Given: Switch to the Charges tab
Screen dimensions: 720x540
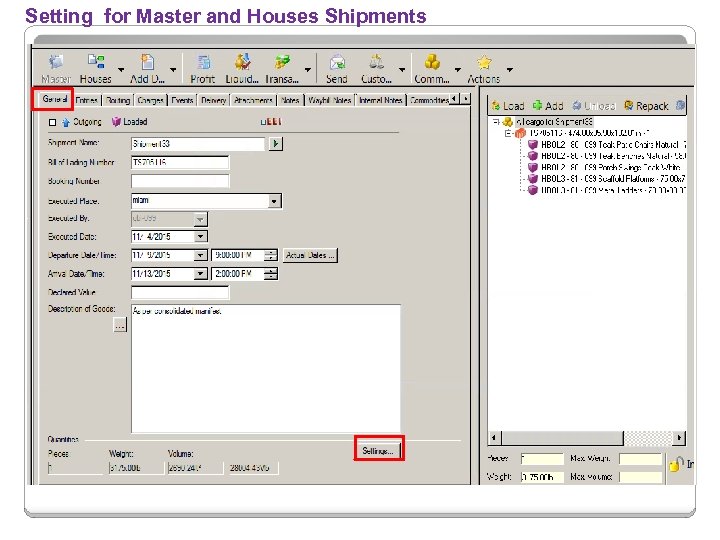Looking at the screenshot, I should click(x=151, y=100).
